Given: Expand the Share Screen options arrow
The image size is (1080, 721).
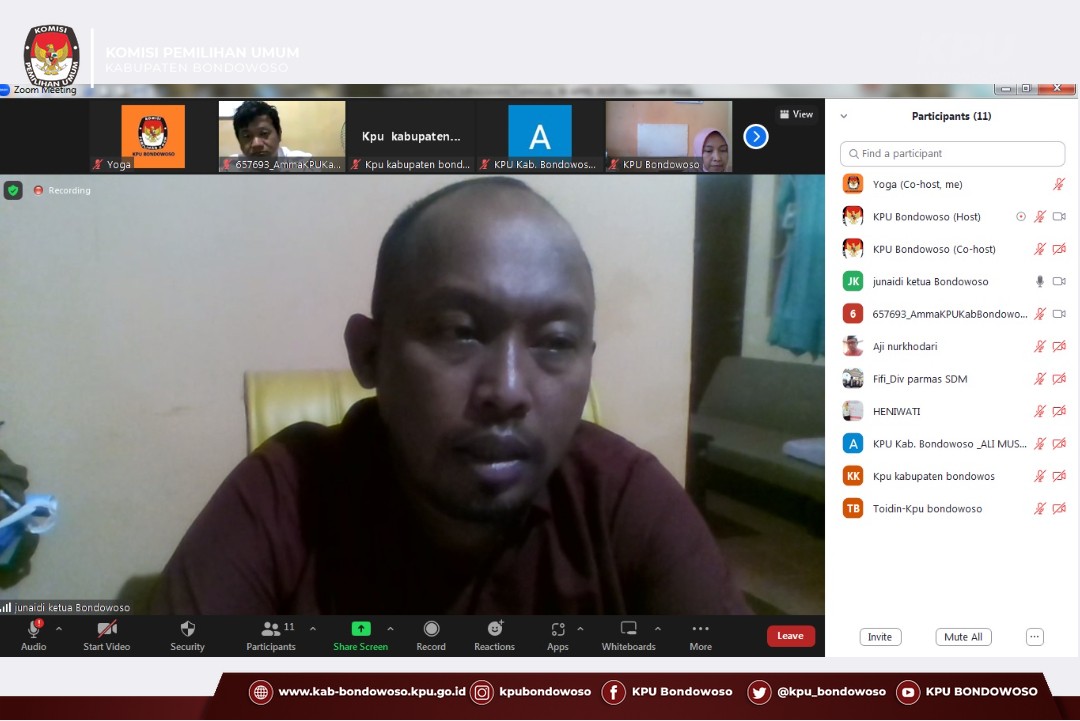Looking at the screenshot, I should 390,629.
